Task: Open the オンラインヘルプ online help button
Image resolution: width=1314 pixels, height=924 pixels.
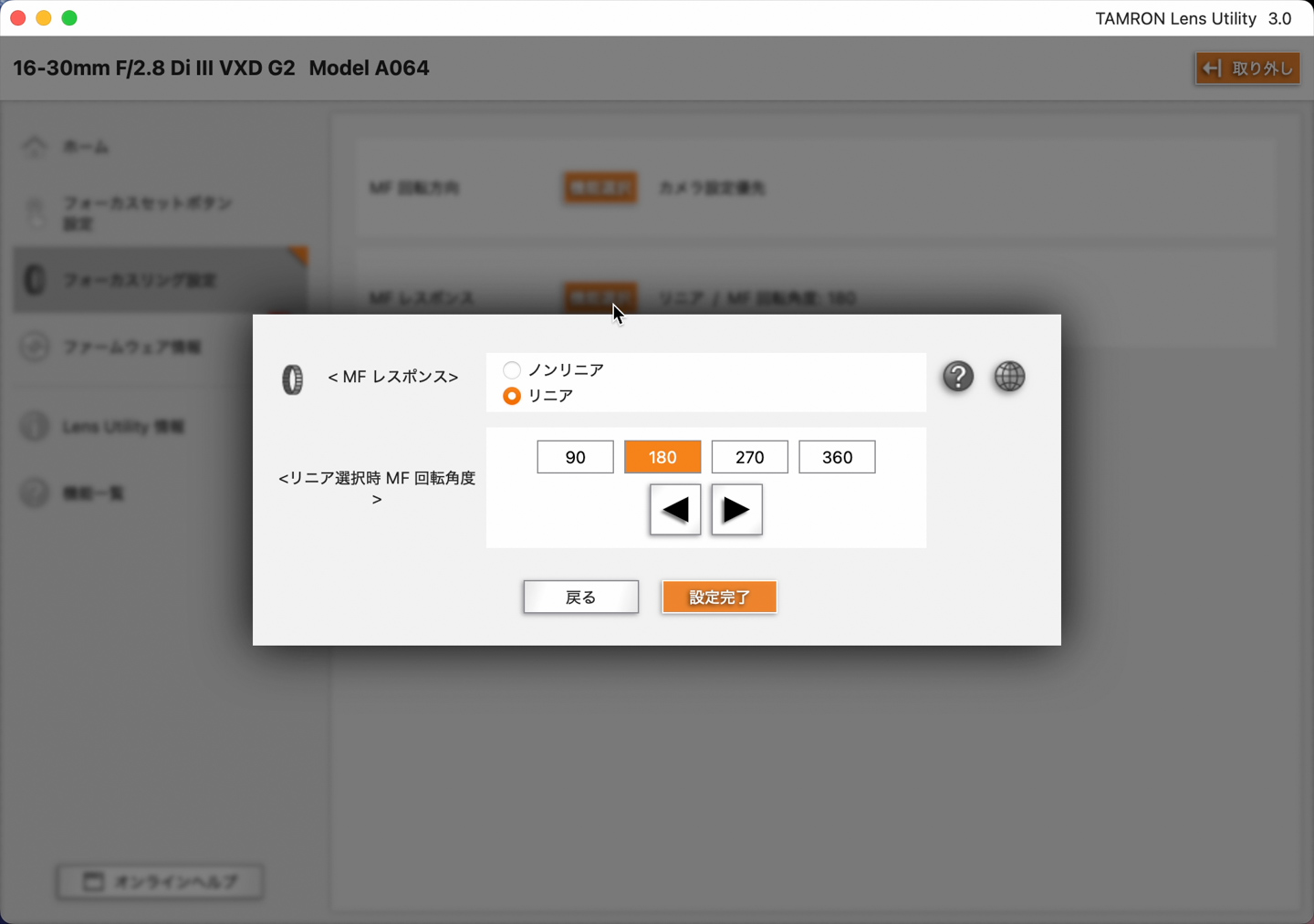Action: tap(161, 882)
